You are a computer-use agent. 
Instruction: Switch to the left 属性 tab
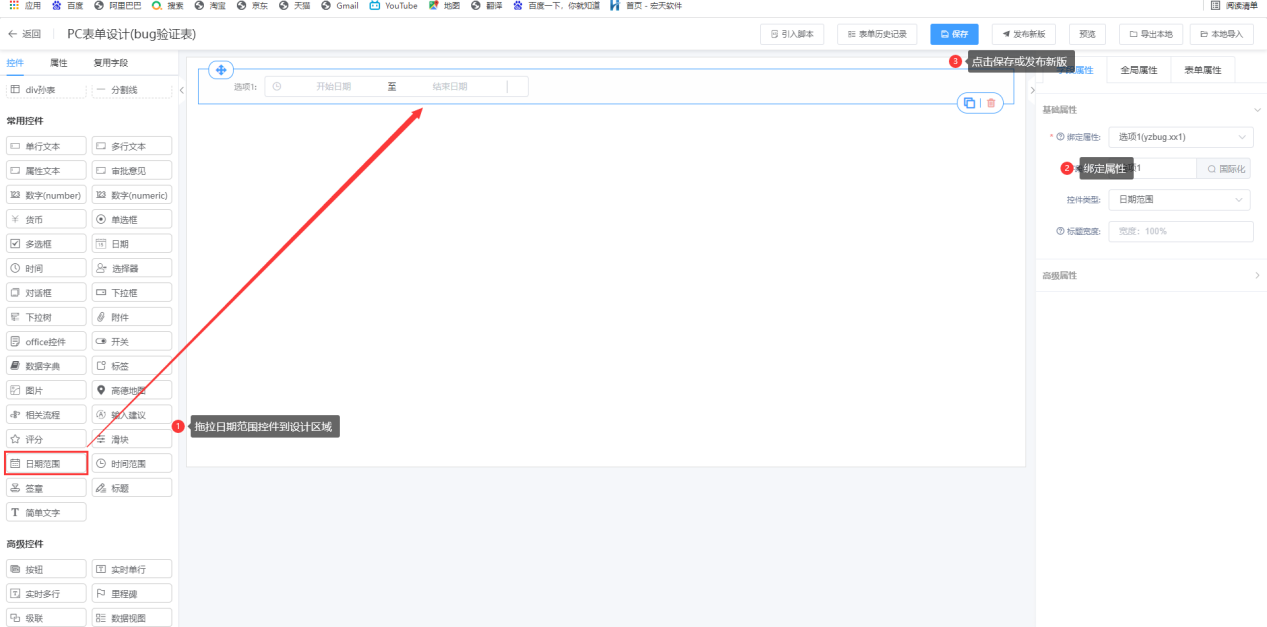tap(59, 63)
